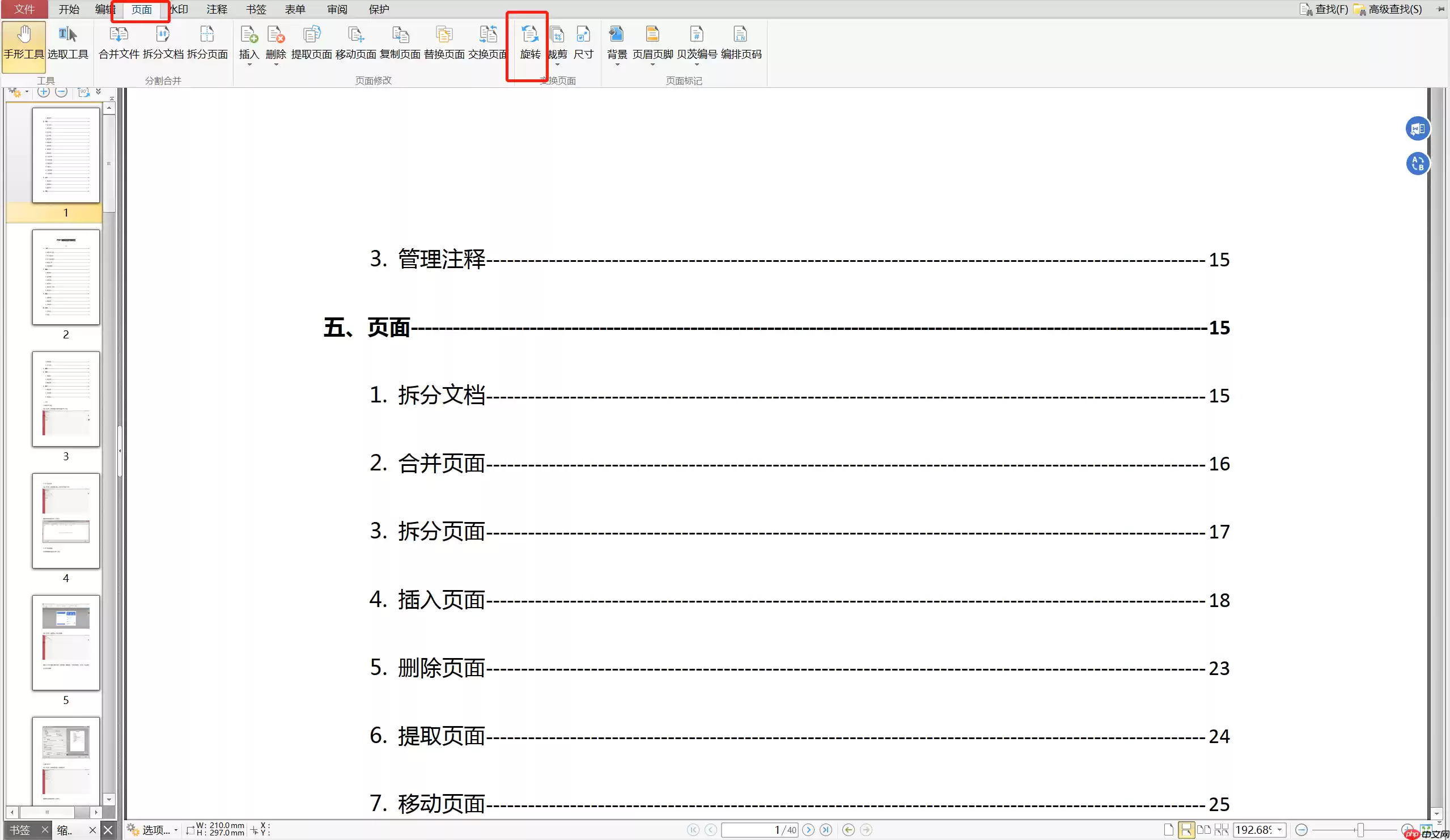Enable four-page tiled view mode
The width and height of the screenshot is (1450, 840).
coord(1222,830)
